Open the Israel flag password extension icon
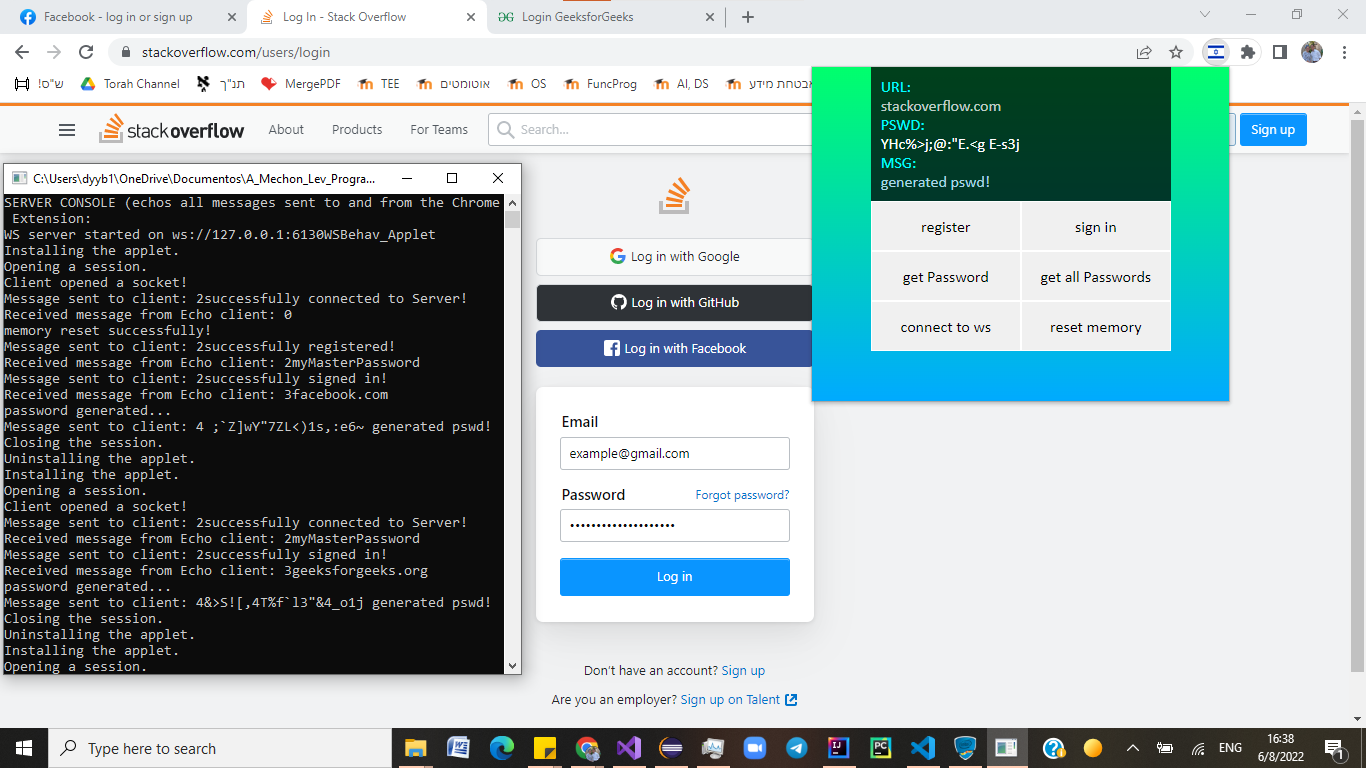 click(x=1215, y=52)
